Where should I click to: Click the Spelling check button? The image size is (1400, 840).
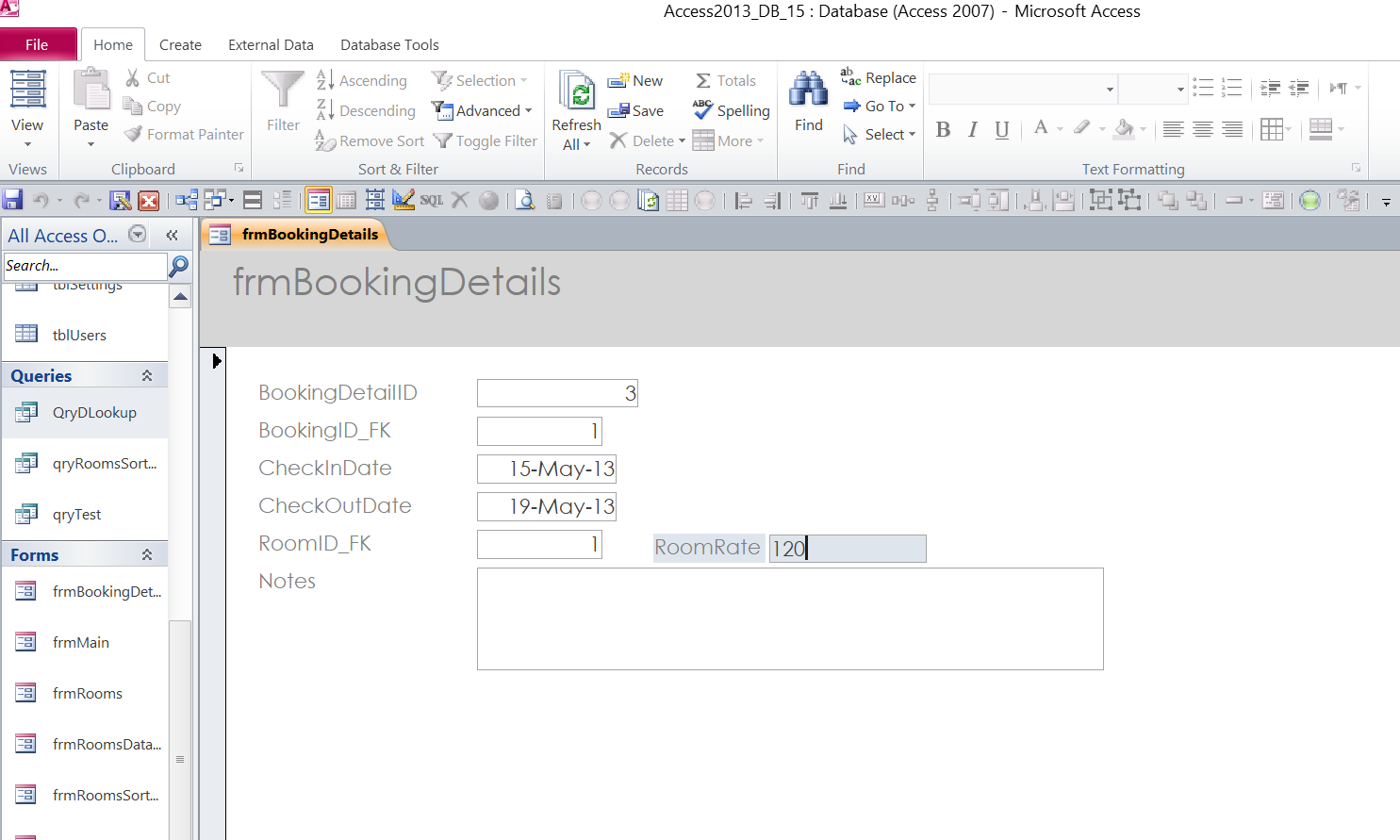pyautogui.click(x=732, y=110)
